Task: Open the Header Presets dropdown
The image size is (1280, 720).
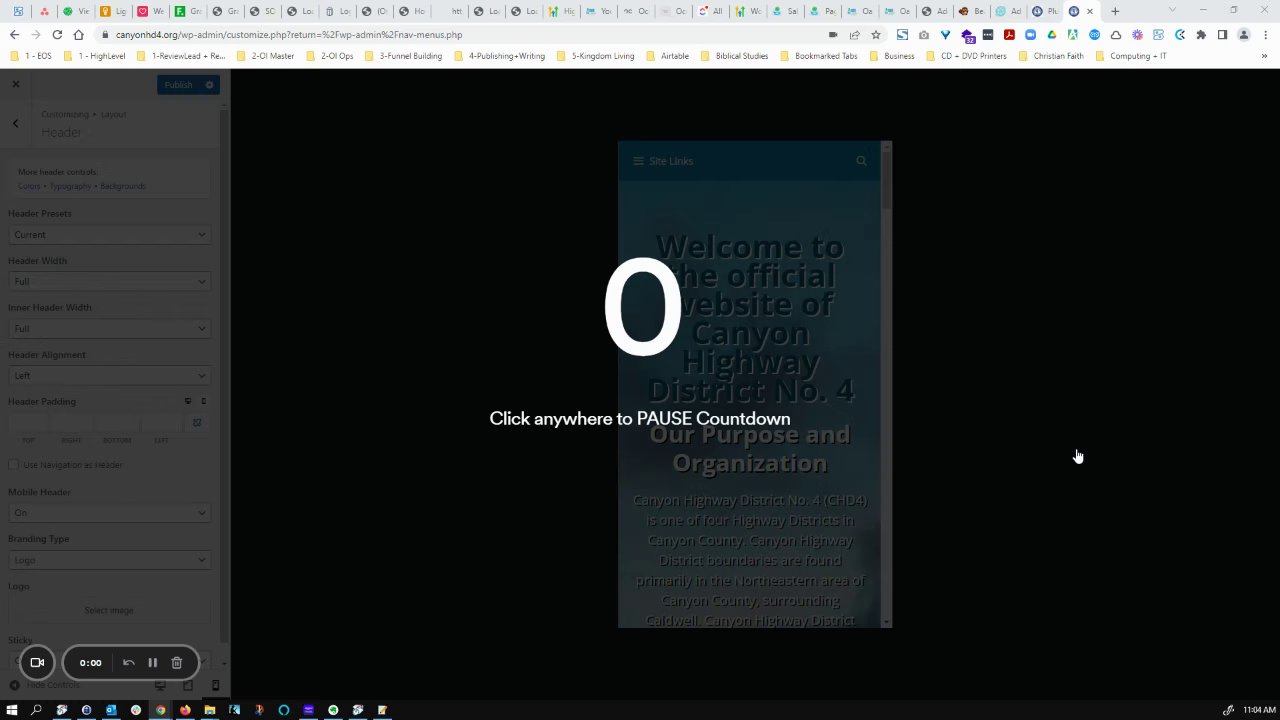Action: [x=109, y=235]
